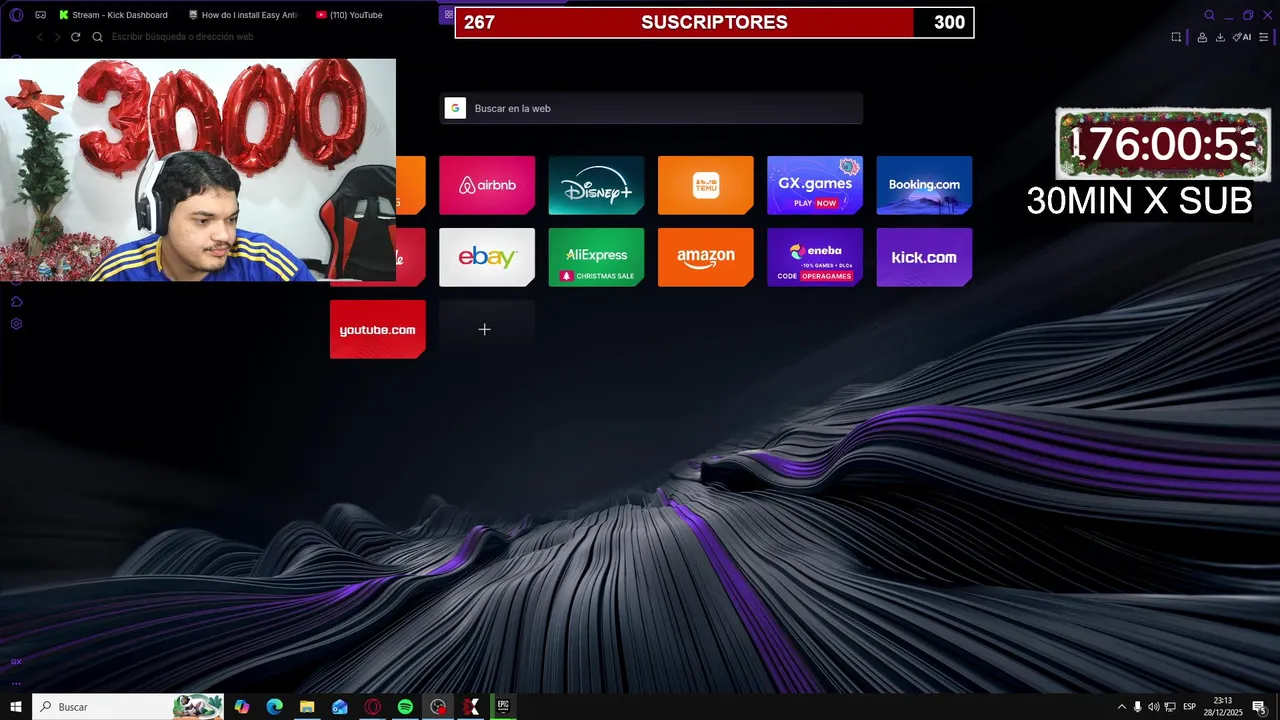Open the 23:13 clock and calendar

point(1222,707)
